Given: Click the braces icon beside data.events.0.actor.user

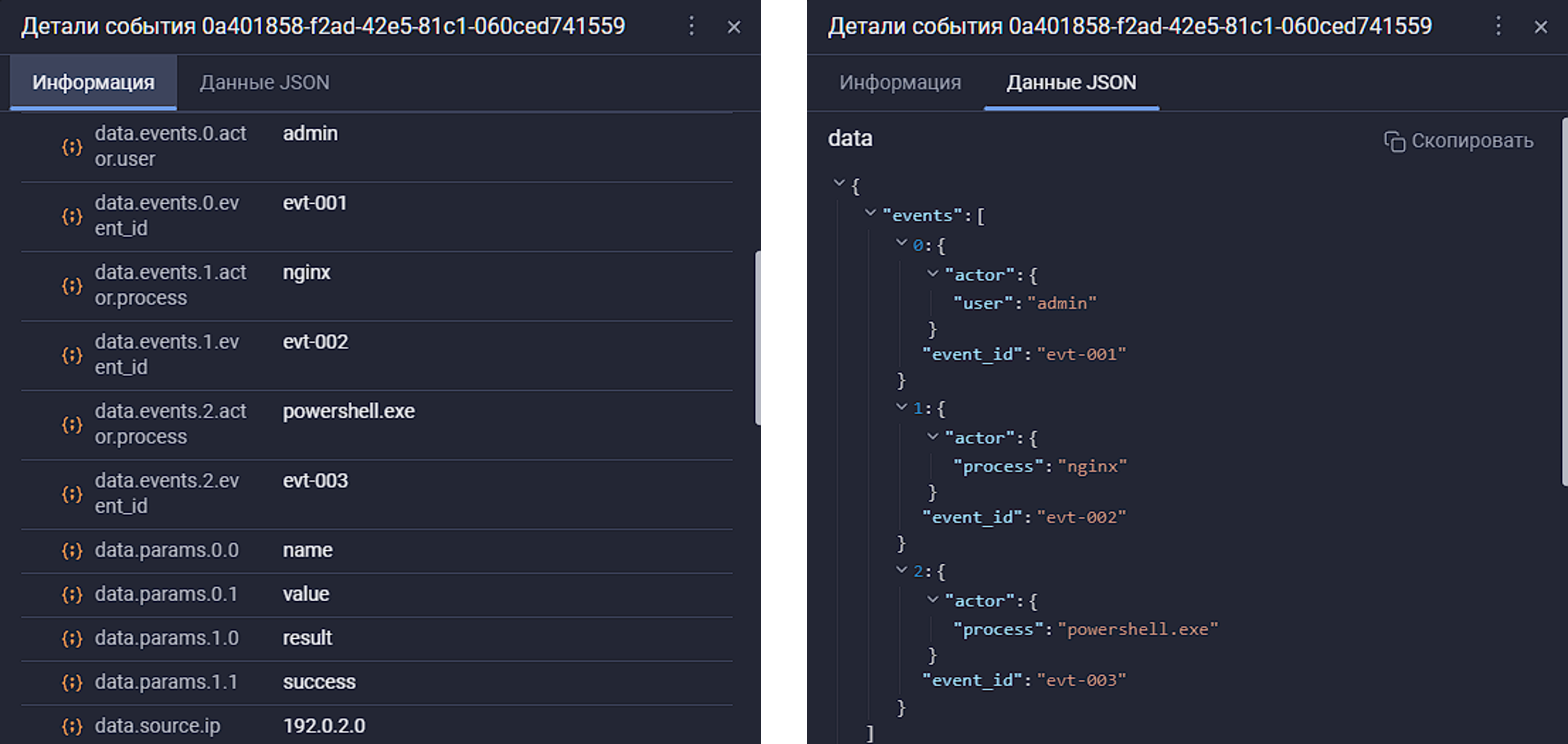Looking at the screenshot, I should pyautogui.click(x=72, y=146).
